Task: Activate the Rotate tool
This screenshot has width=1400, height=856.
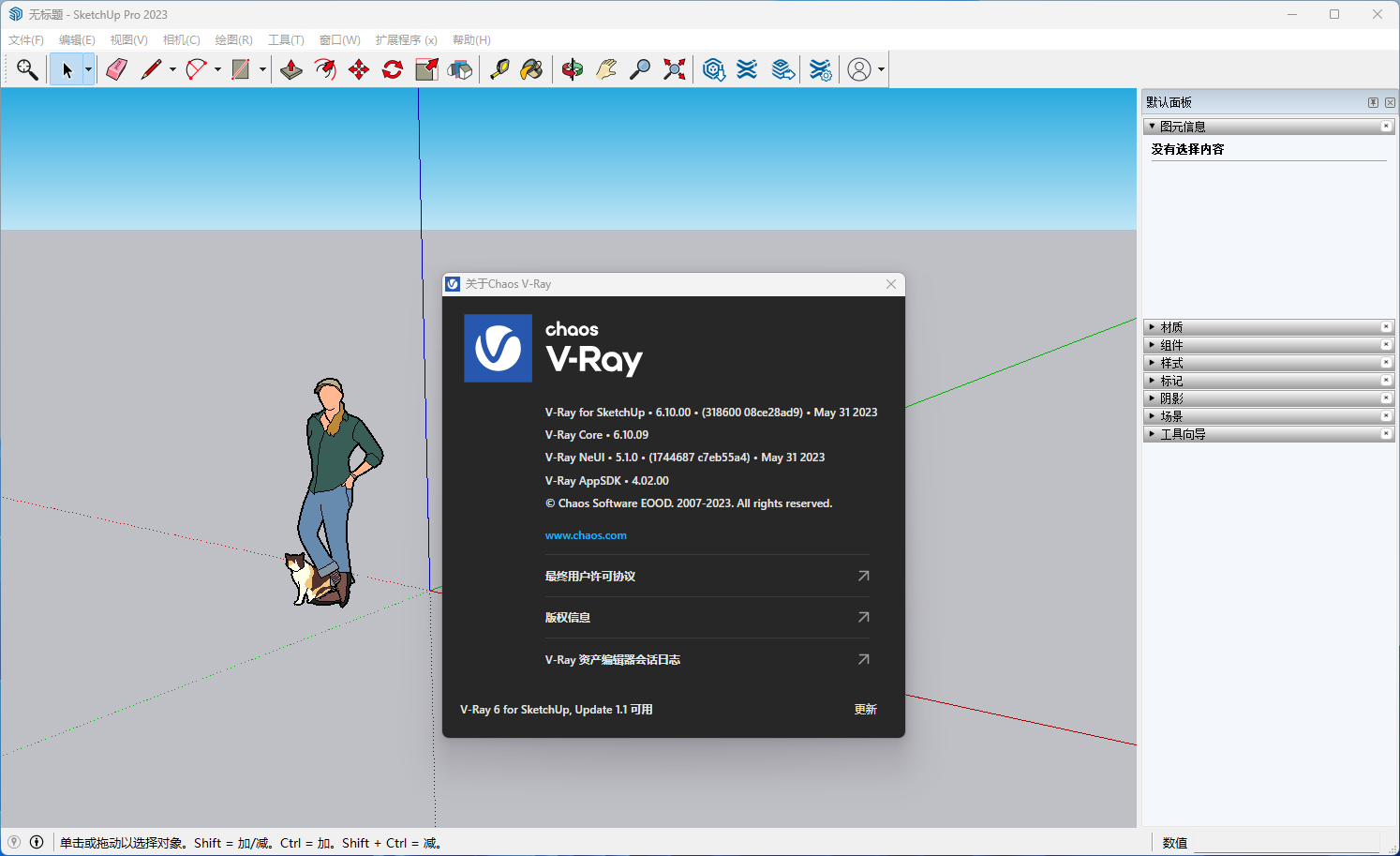Action: click(393, 69)
